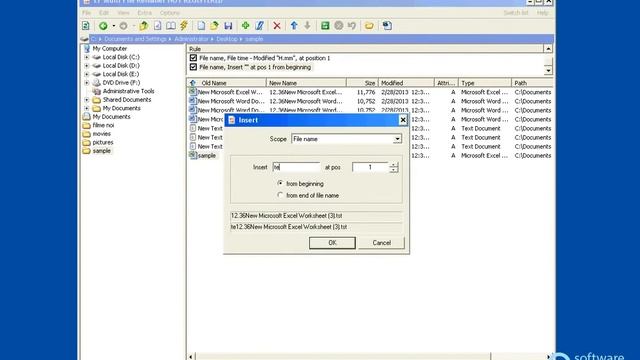Screen dimensions: 640x360
Task: Sort file list by Modified column
Action: [406, 83]
